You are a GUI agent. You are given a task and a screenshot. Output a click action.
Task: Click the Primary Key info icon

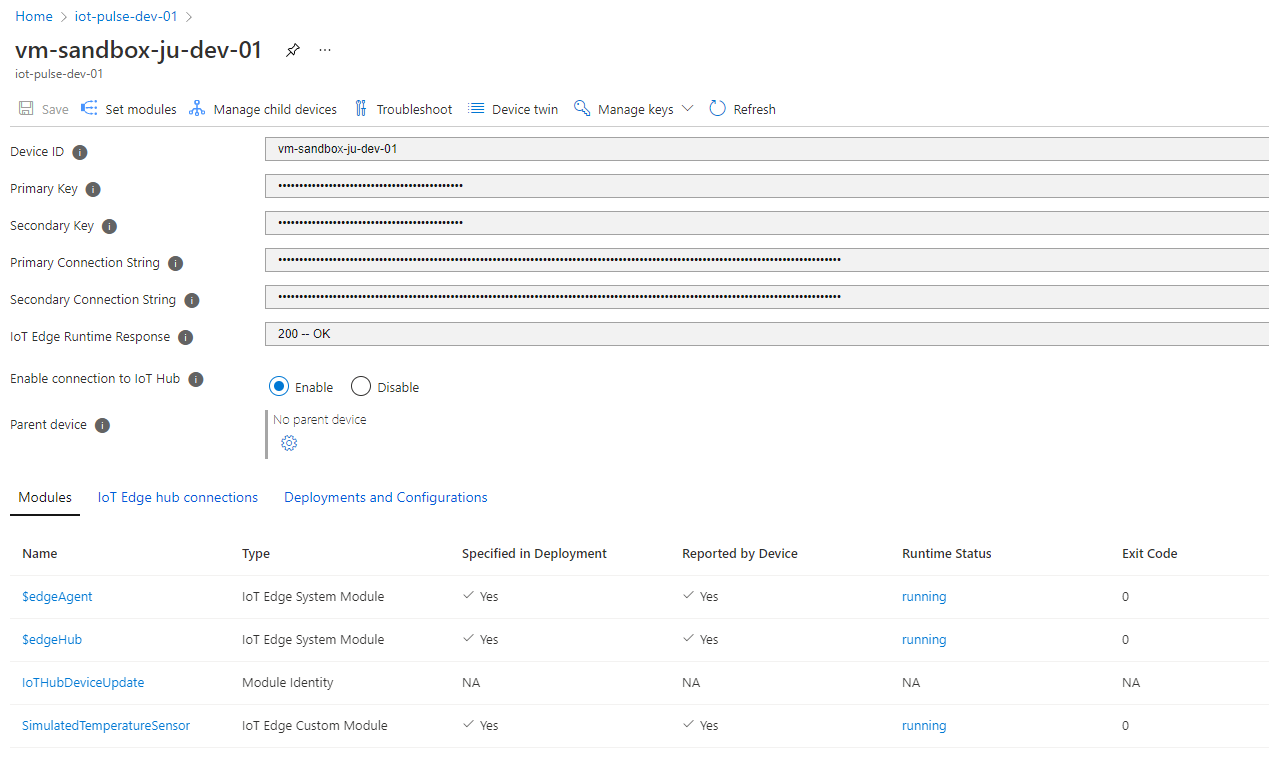click(x=92, y=189)
